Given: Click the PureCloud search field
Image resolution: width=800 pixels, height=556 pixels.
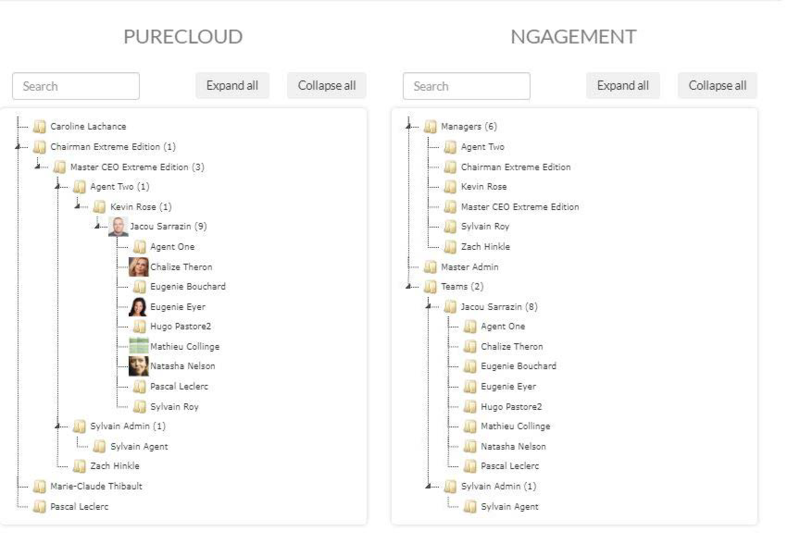Looking at the screenshot, I should pyautogui.click(x=76, y=86).
